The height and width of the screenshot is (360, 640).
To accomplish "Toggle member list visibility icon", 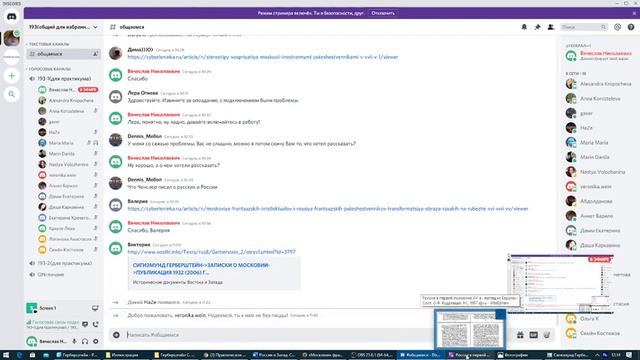I will (551, 27).
